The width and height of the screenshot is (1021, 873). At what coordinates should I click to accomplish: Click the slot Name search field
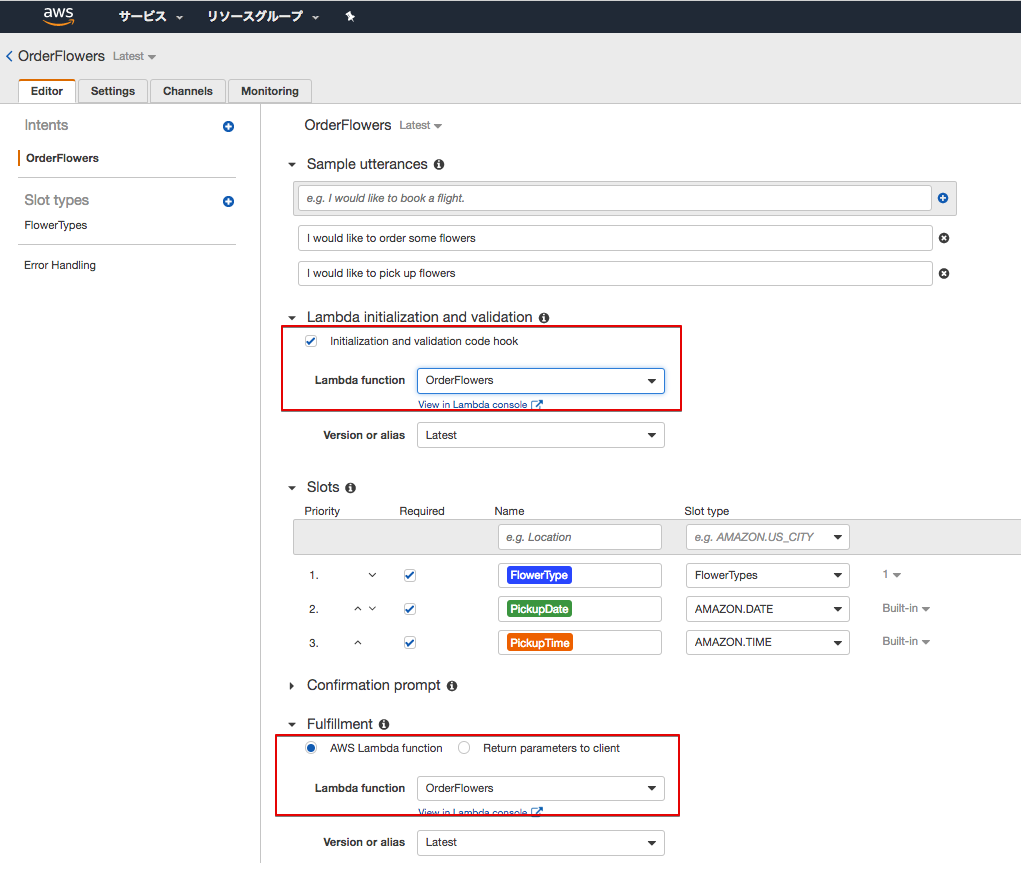[x=579, y=536]
